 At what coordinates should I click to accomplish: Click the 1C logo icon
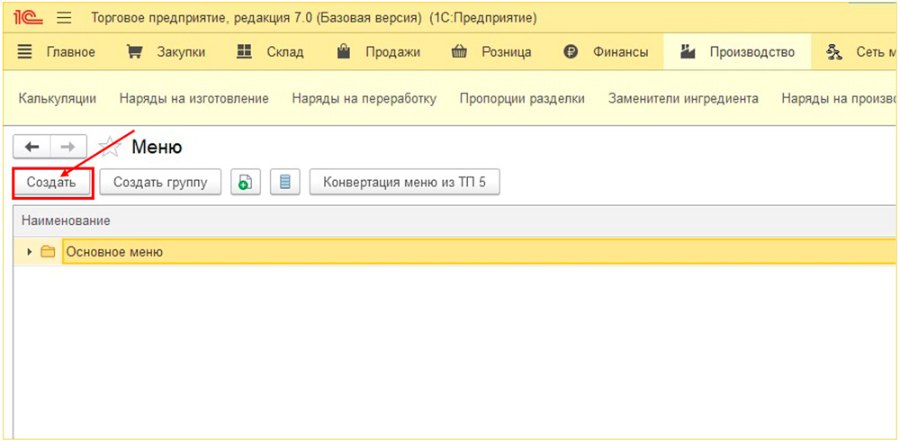(28, 18)
